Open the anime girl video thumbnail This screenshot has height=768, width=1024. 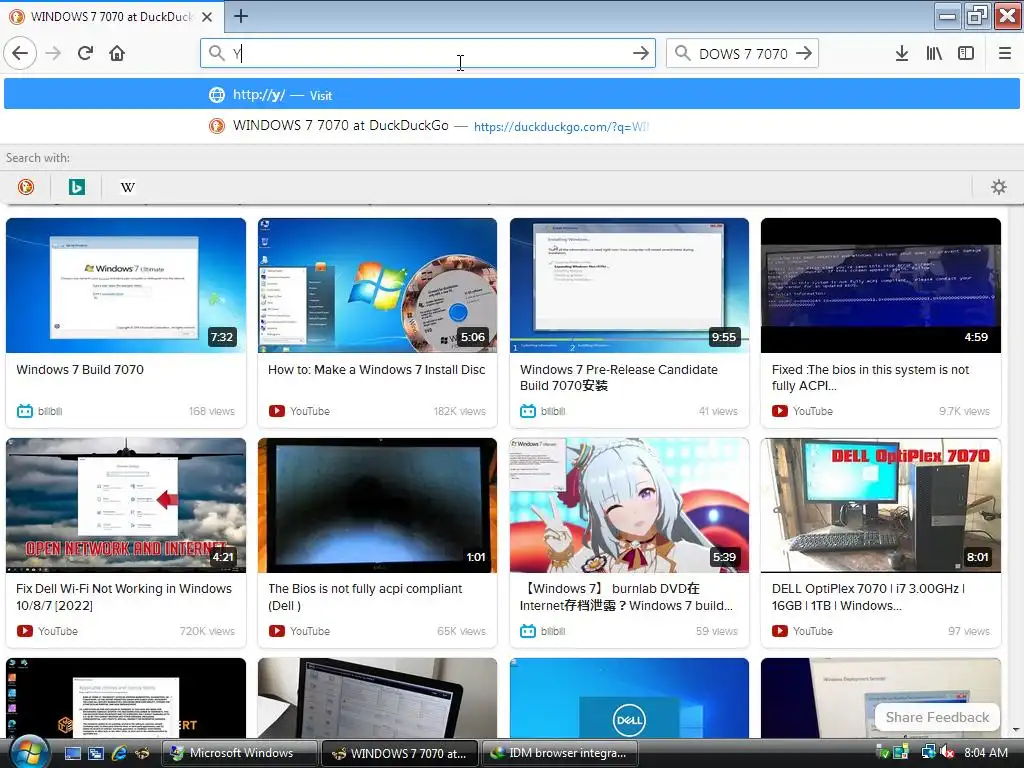click(630, 505)
